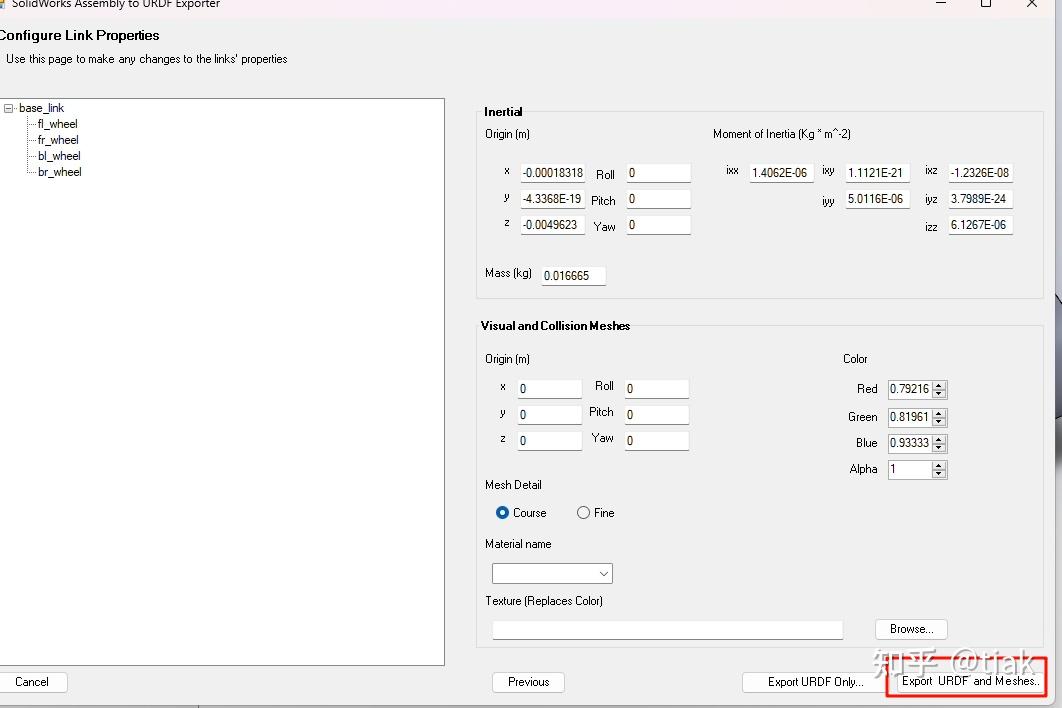Click Export URDF Only

point(813,682)
